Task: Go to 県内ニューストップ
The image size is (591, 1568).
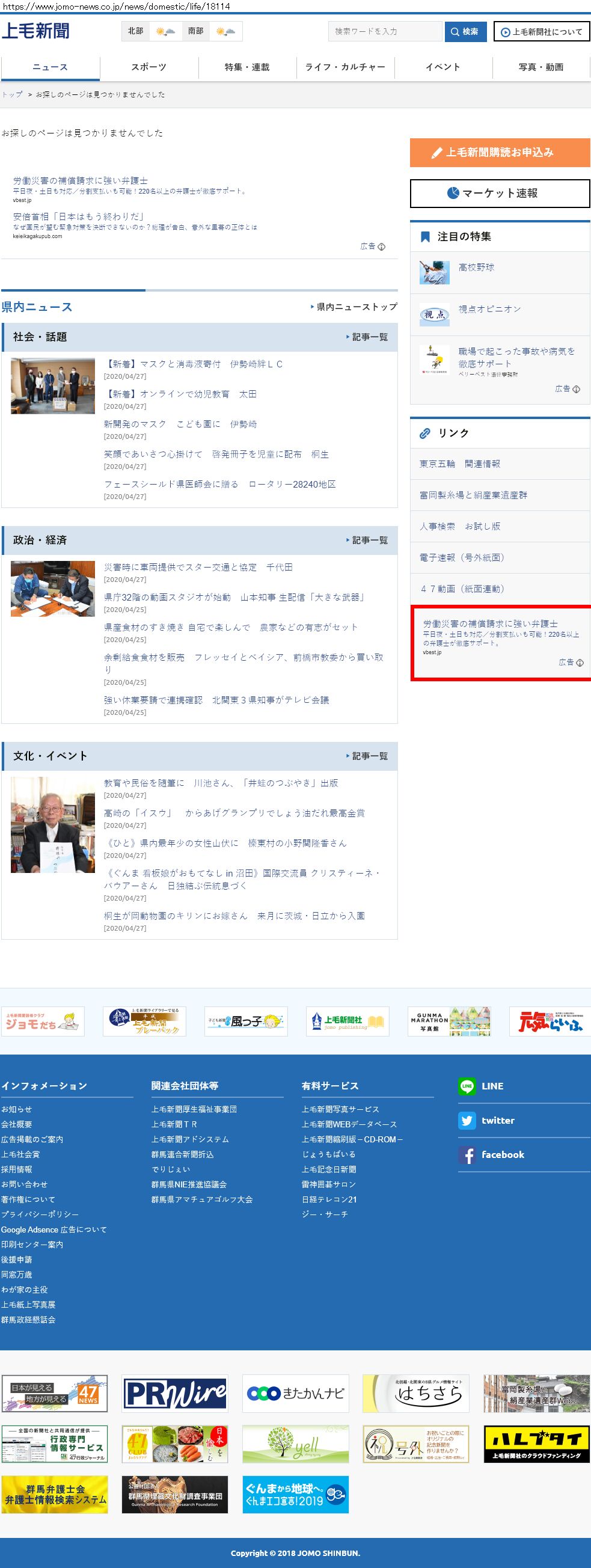Action: tap(354, 307)
